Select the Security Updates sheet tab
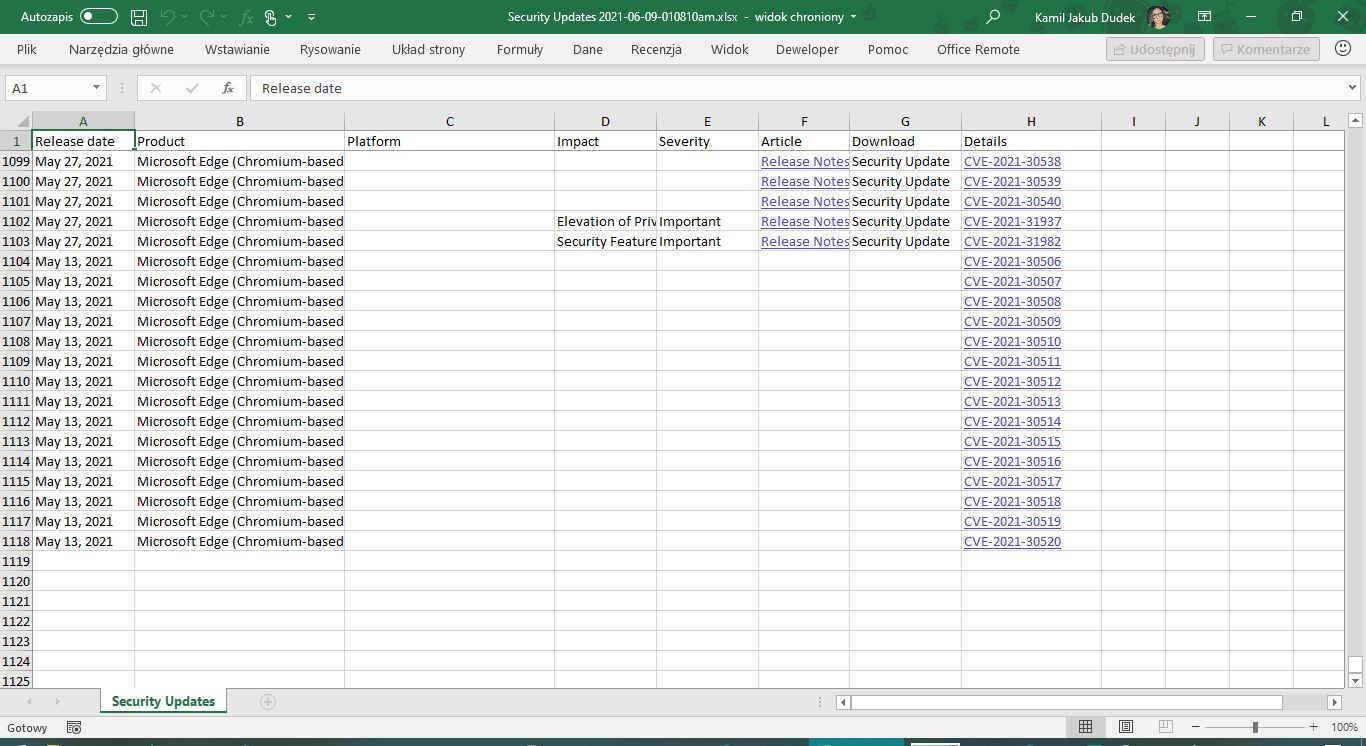 click(163, 701)
